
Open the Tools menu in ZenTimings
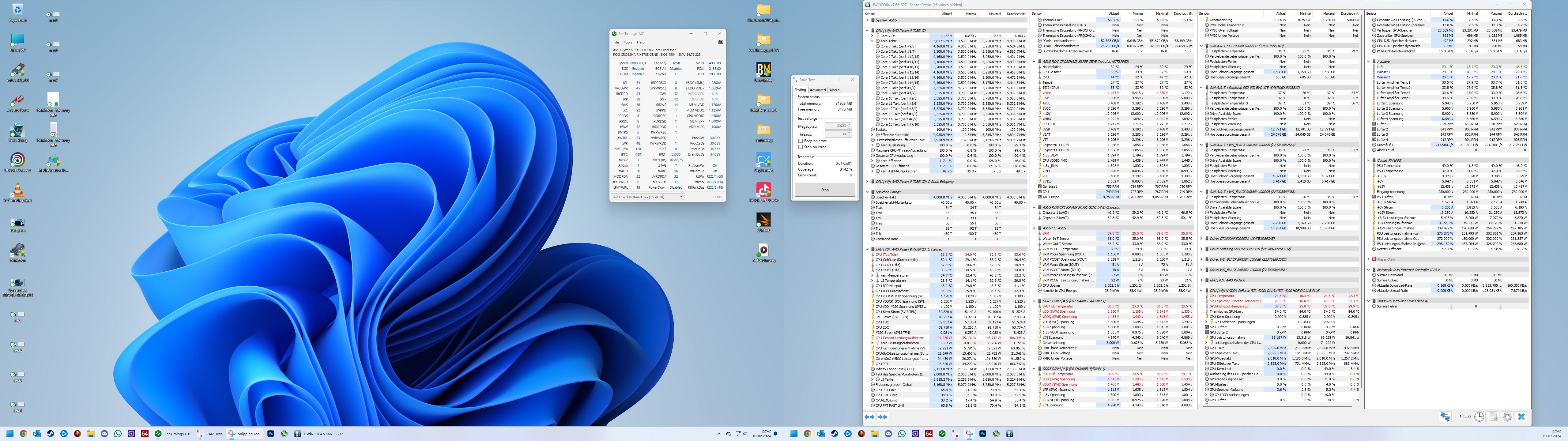coord(628,42)
